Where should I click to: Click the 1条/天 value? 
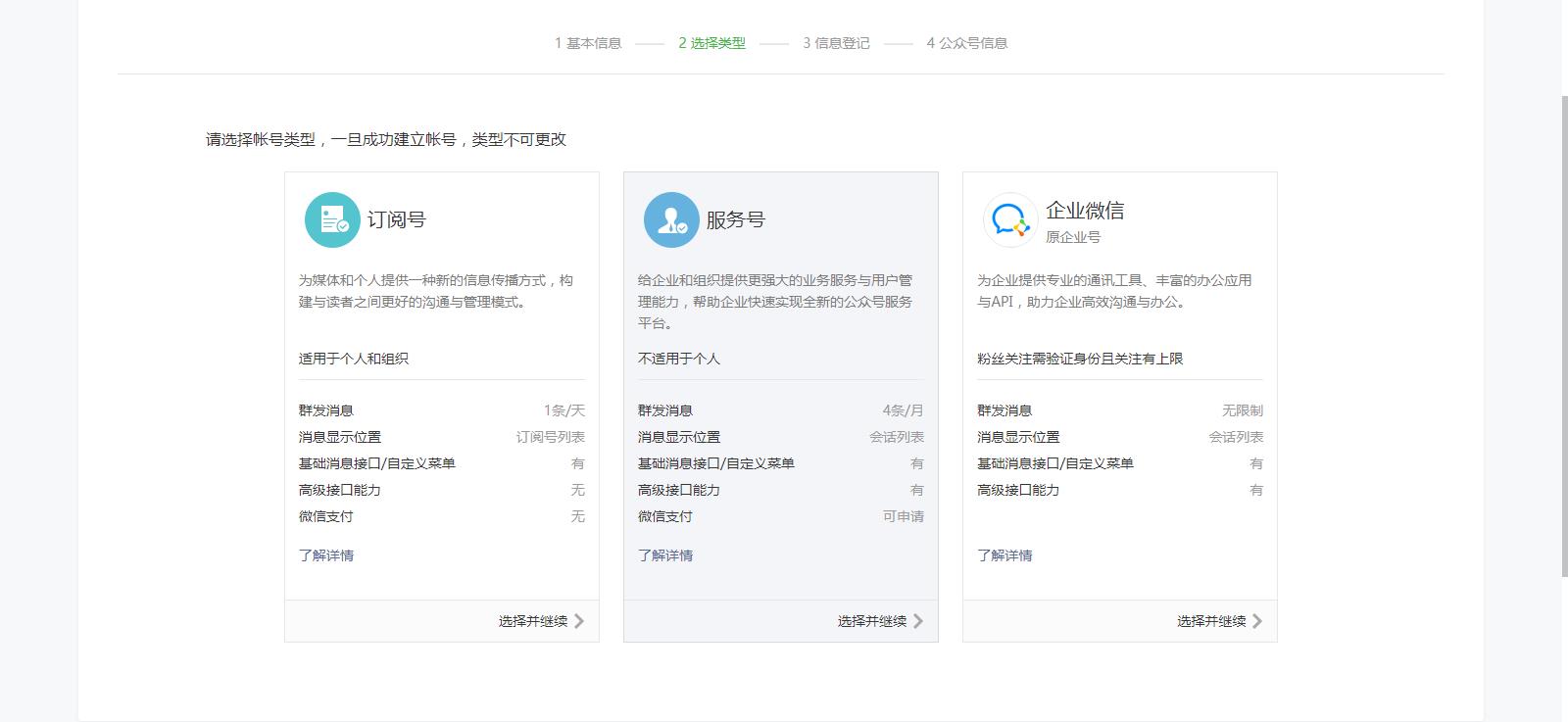point(564,410)
